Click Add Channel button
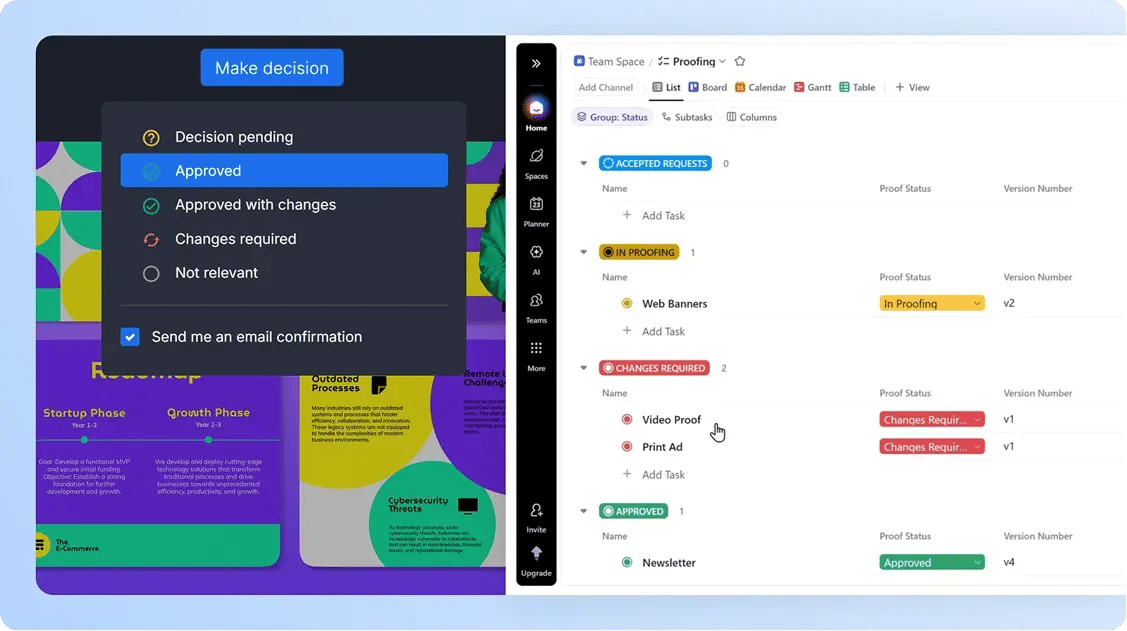The width and height of the screenshot is (1127, 631). 606,88
